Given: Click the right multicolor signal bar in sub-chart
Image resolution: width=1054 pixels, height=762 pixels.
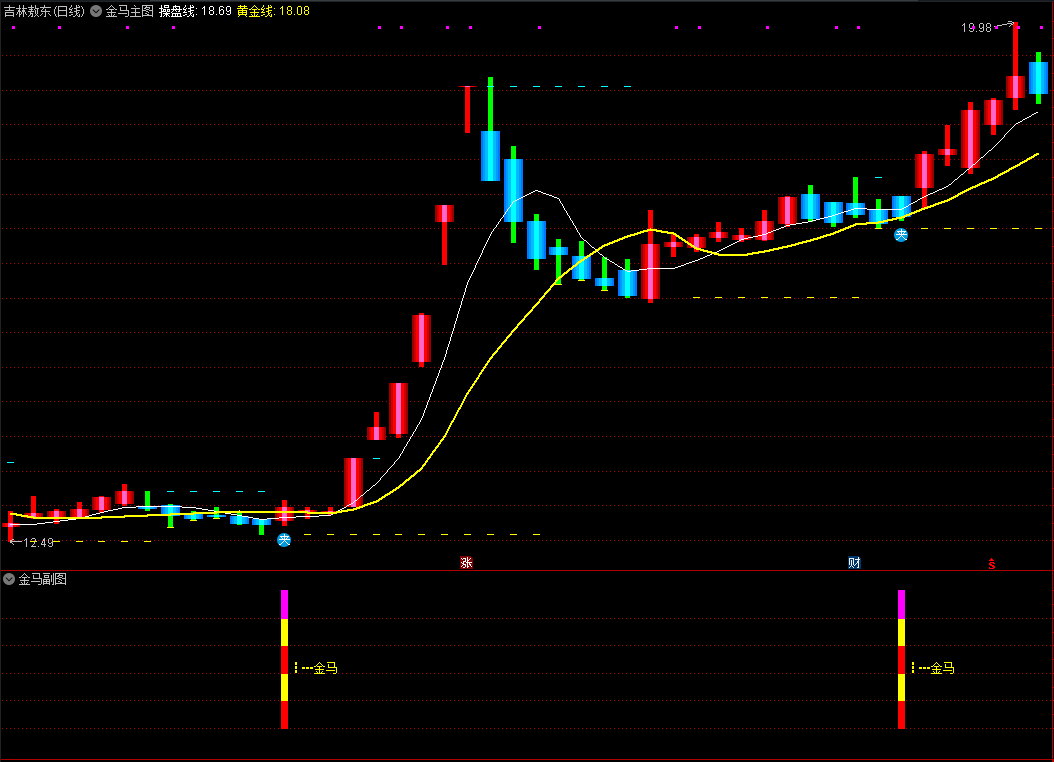Looking at the screenshot, I should coord(901,659).
